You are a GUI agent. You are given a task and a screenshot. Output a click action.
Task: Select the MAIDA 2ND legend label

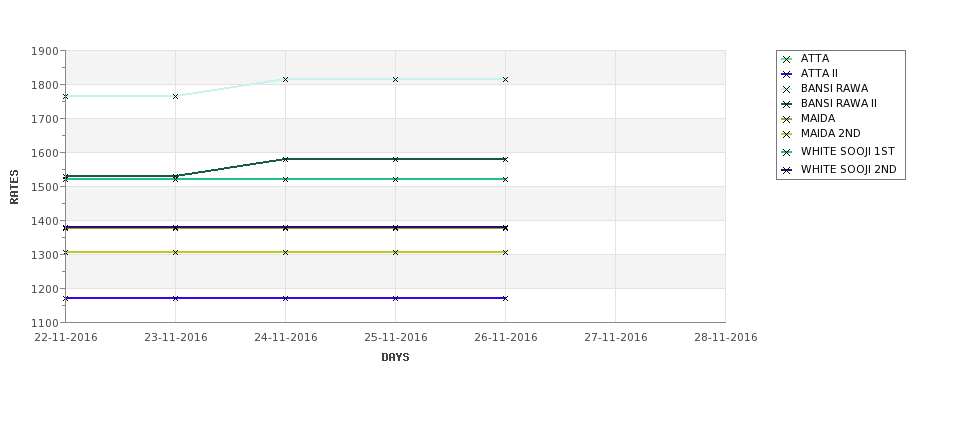coord(831,133)
